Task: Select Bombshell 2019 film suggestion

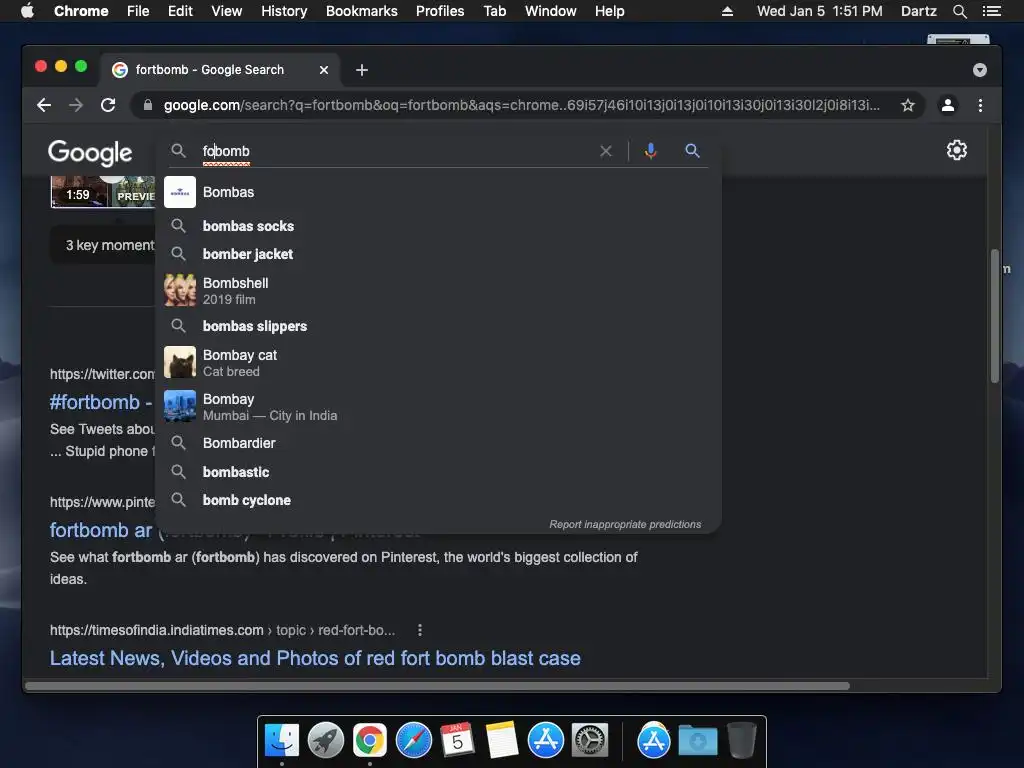Action: click(x=438, y=291)
